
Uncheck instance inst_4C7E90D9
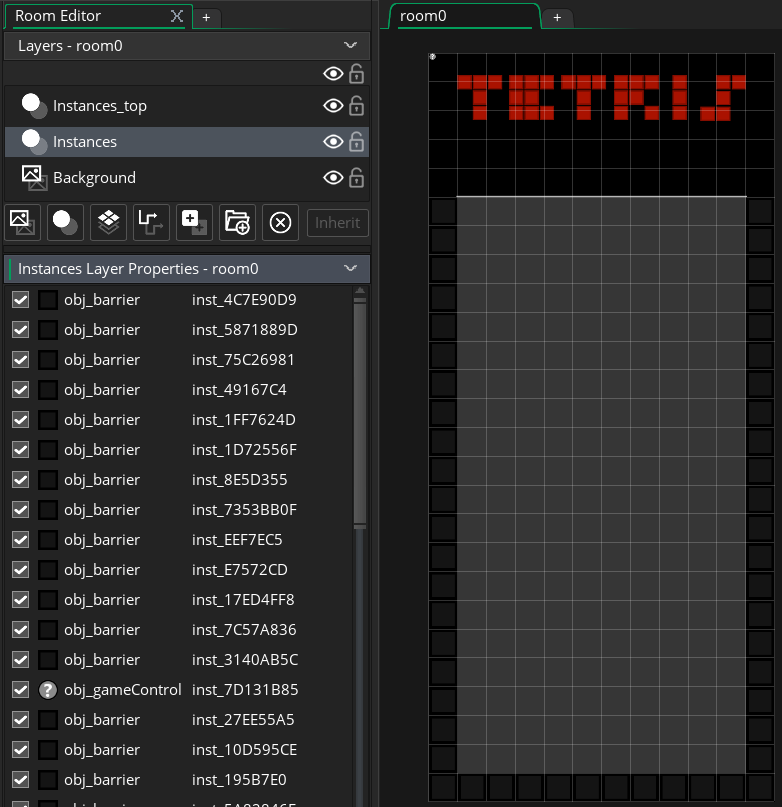[x=21, y=300]
